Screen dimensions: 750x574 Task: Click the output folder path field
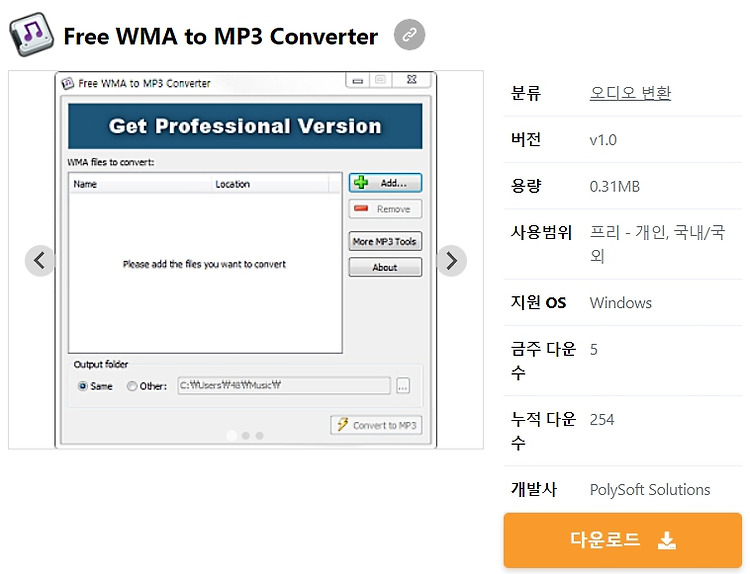[284, 386]
